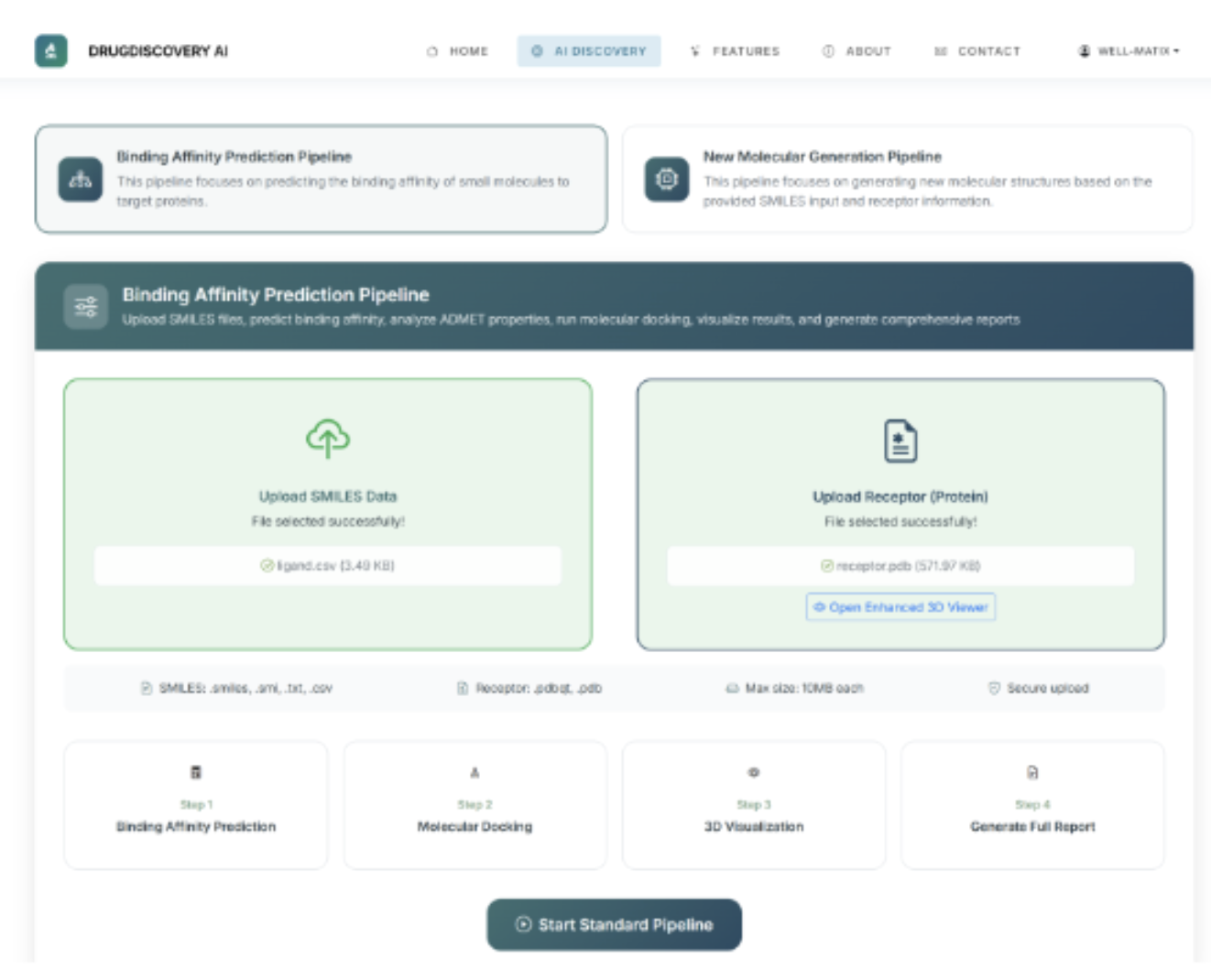The width and height of the screenshot is (1211, 980).
Task: Open the Enhanced 3D Viewer
Action: coord(900,606)
